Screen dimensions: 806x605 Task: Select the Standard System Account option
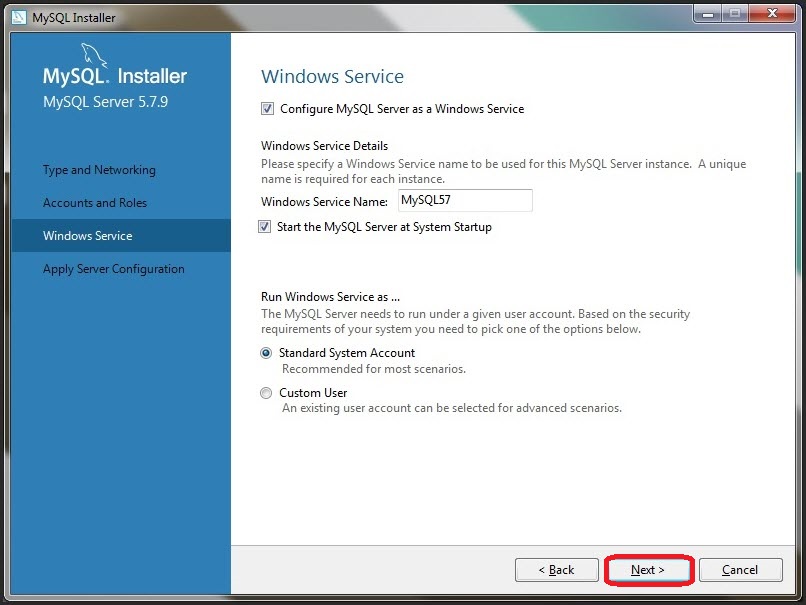[266, 353]
